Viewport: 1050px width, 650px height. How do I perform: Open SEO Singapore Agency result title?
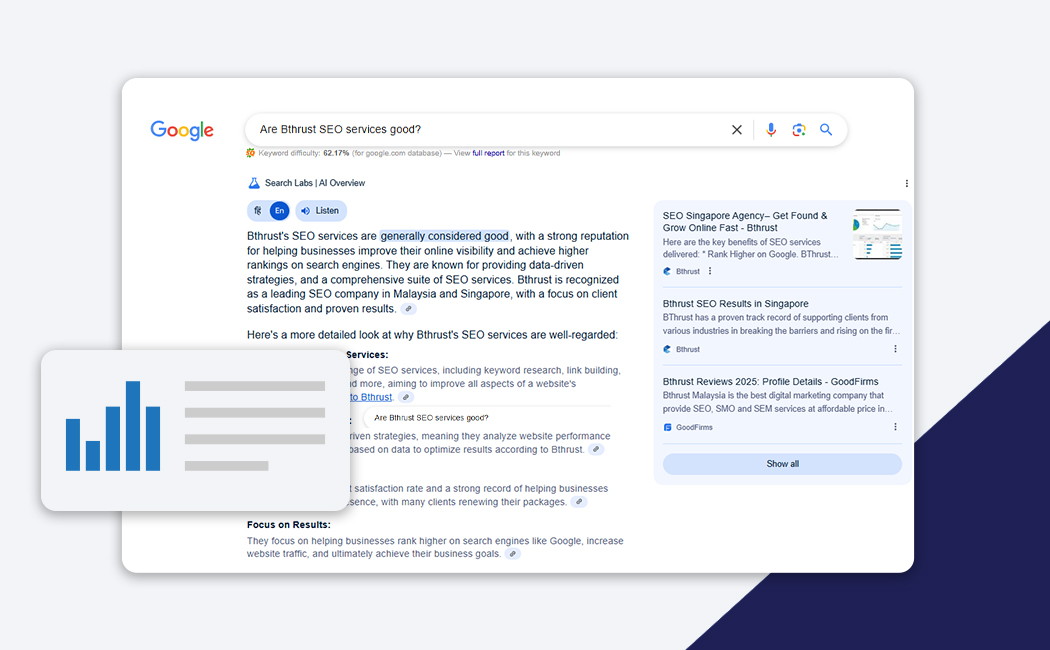point(745,222)
